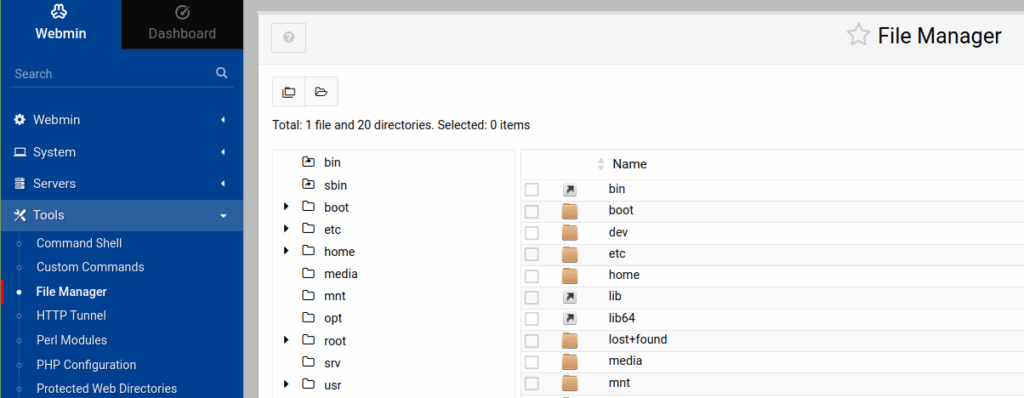The width and height of the screenshot is (1024, 398).
Task: Click the boot folder icon in tree
Action: coord(309,207)
